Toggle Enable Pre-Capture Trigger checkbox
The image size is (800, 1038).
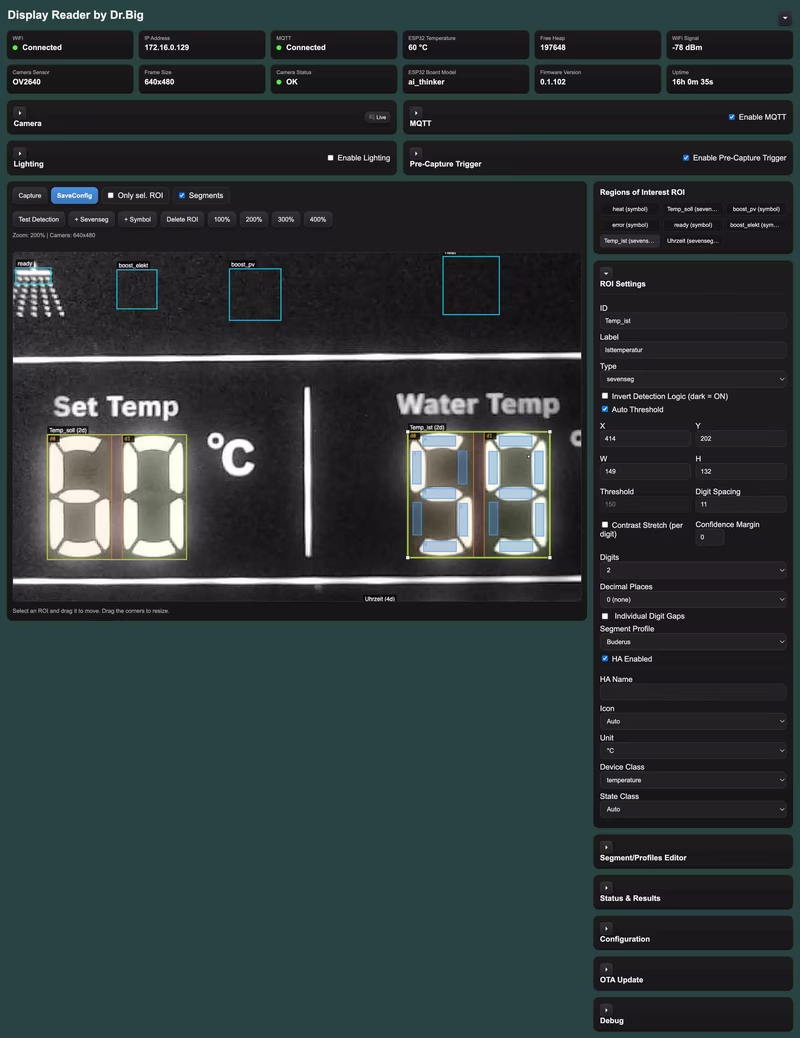686,158
